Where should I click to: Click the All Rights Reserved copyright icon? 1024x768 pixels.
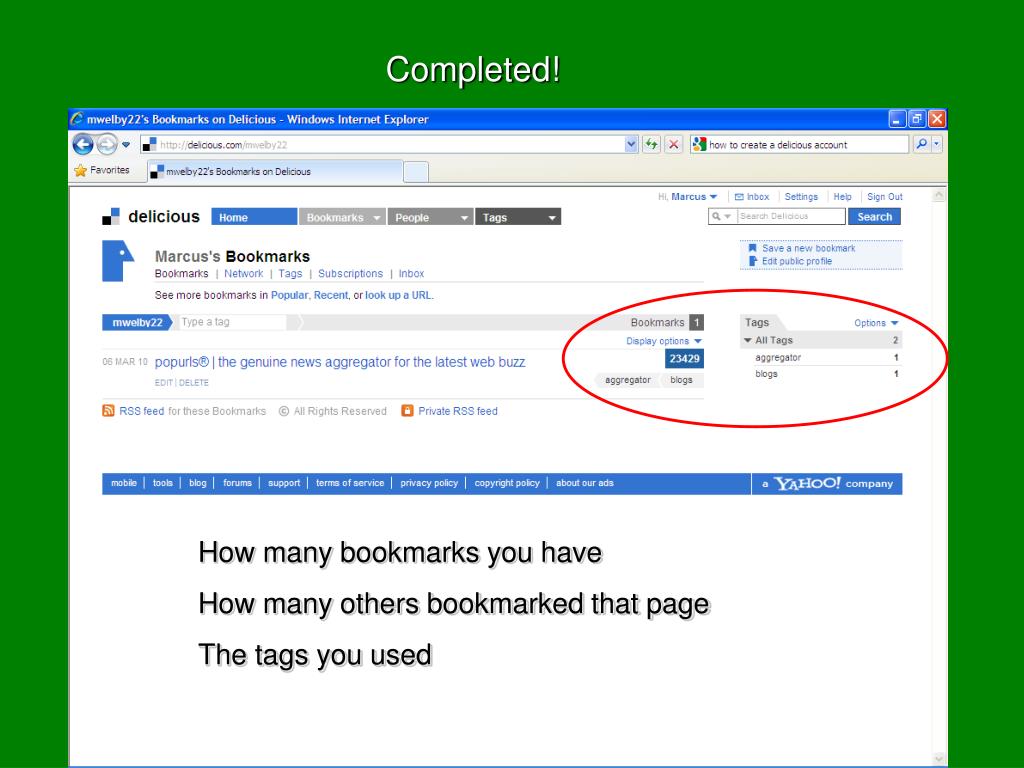[x=283, y=411]
